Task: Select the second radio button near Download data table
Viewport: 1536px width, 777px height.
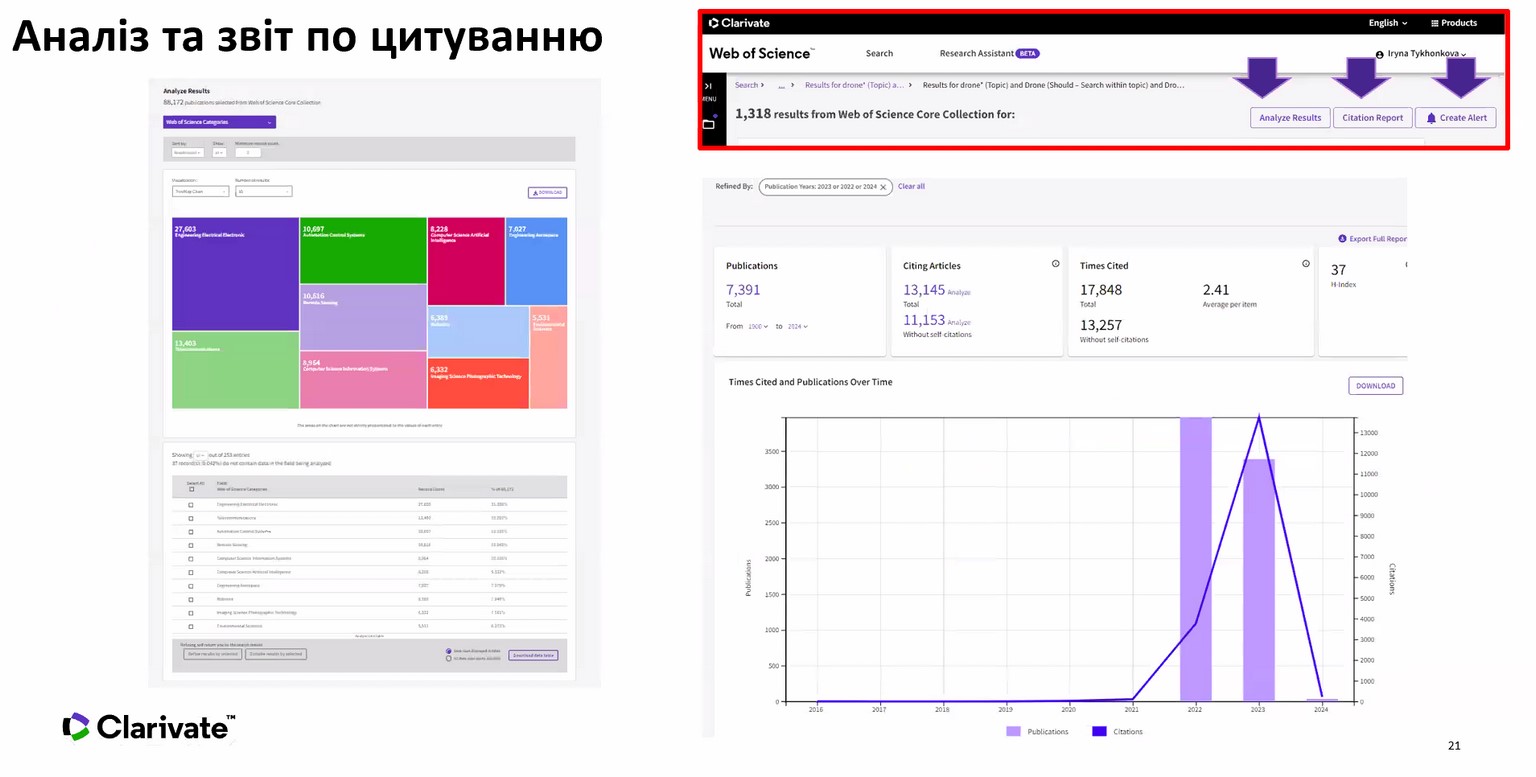Action: point(448,659)
